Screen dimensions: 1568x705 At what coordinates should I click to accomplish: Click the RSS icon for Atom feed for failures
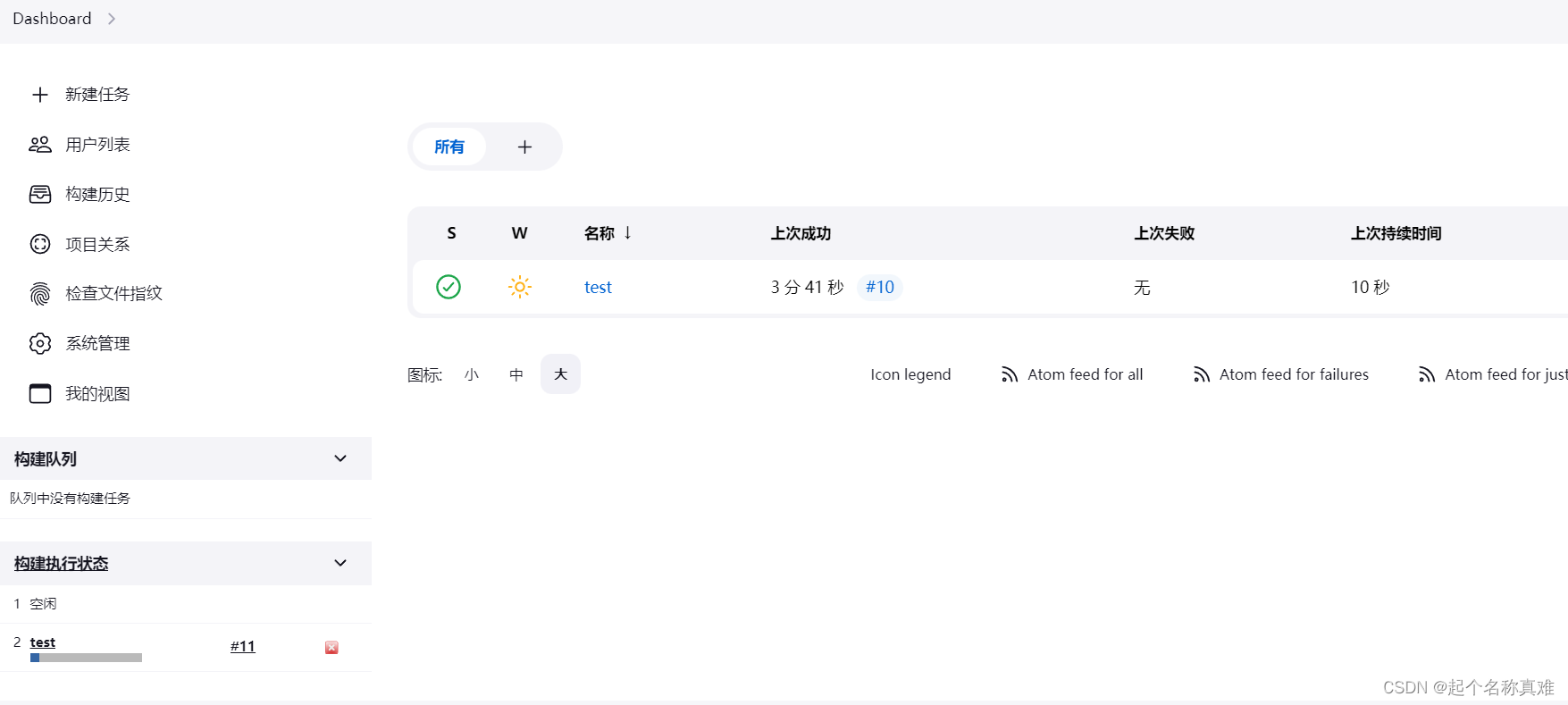click(x=1202, y=374)
